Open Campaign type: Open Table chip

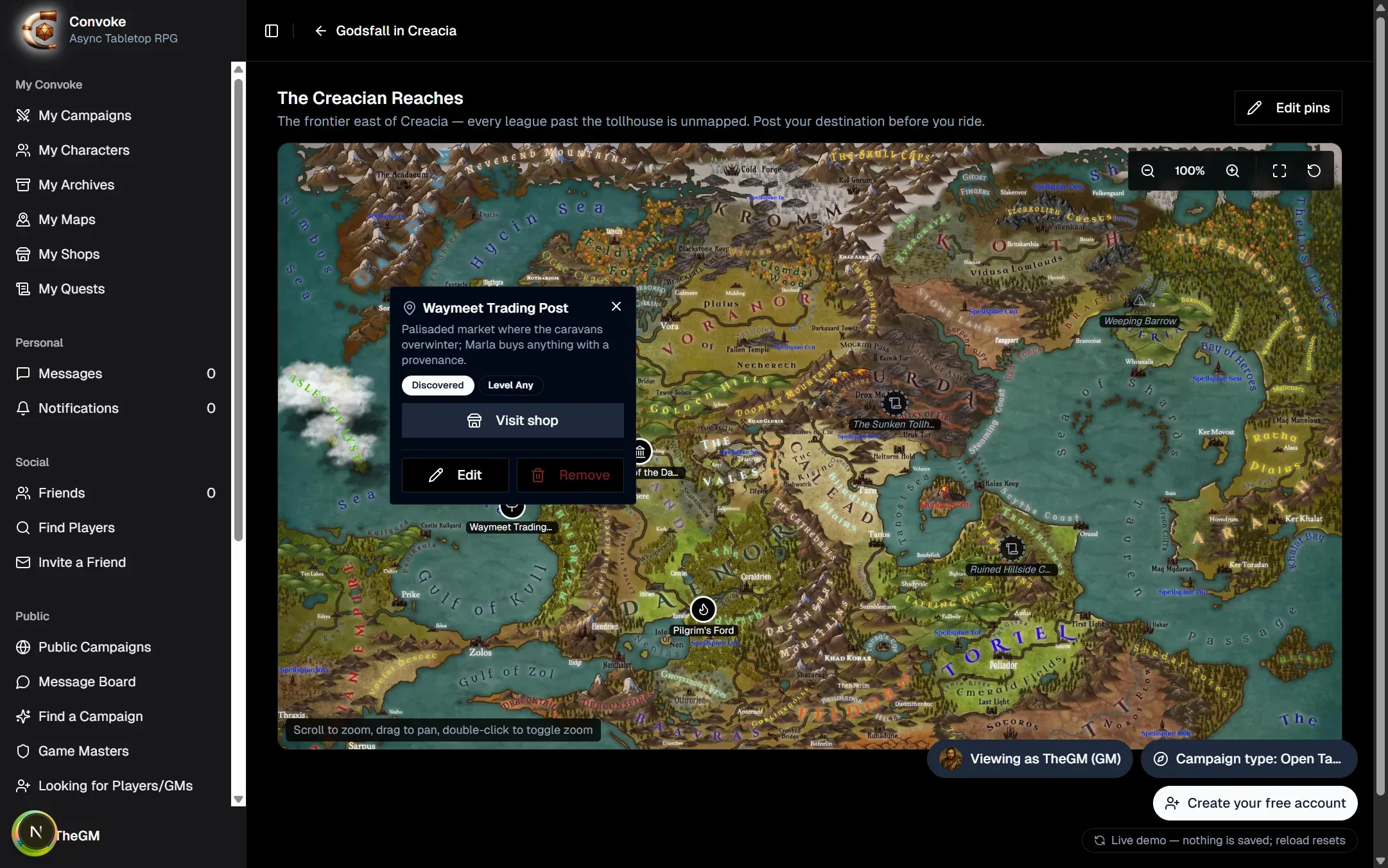1249,759
